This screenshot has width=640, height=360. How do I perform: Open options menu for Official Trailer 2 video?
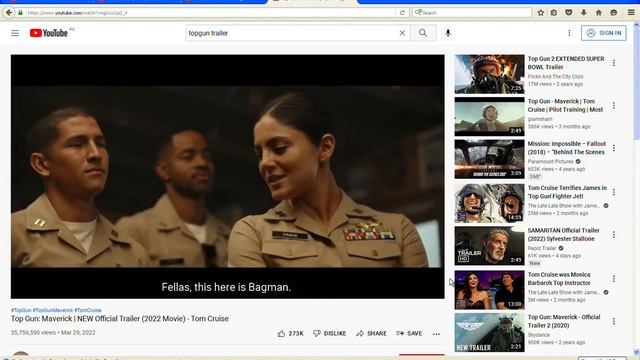[613, 321]
